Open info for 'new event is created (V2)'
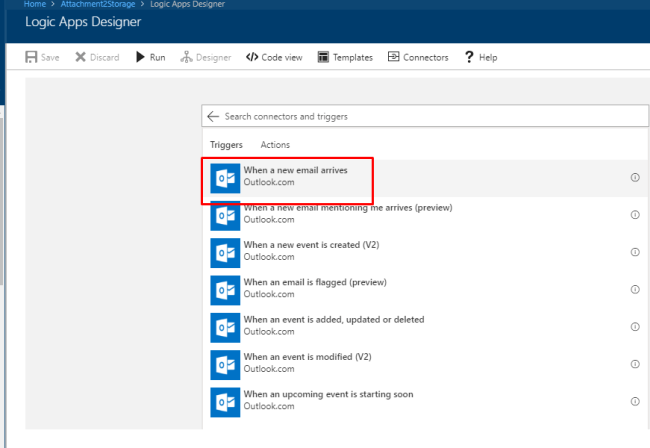Image resolution: width=650 pixels, height=448 pixels. tap(635, 252)
